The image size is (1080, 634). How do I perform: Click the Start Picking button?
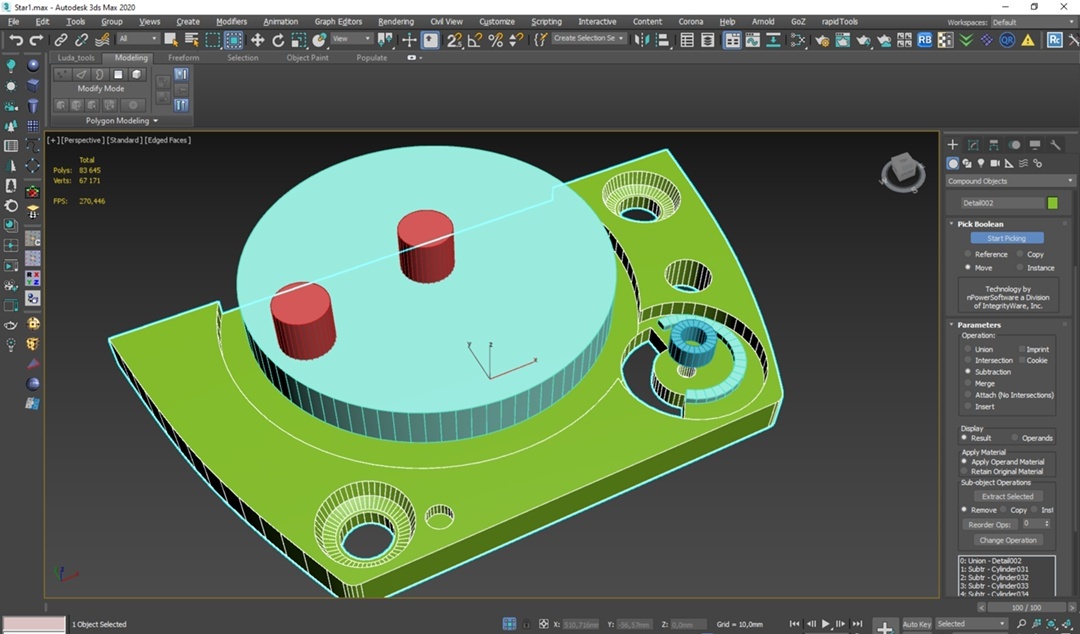point(1006,238)
